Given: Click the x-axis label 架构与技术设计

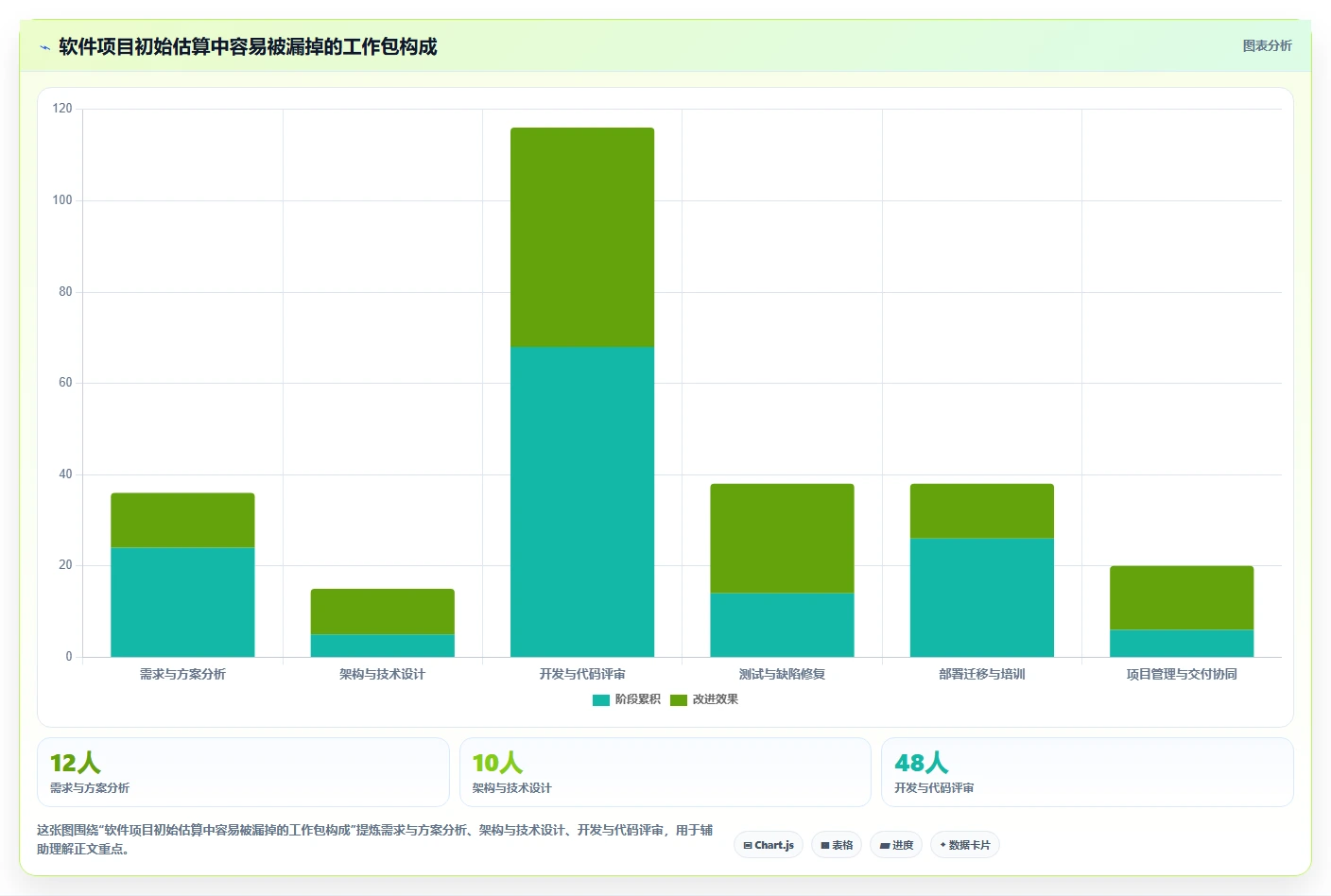Looking at the screenshot, I should tap(383, 674).
